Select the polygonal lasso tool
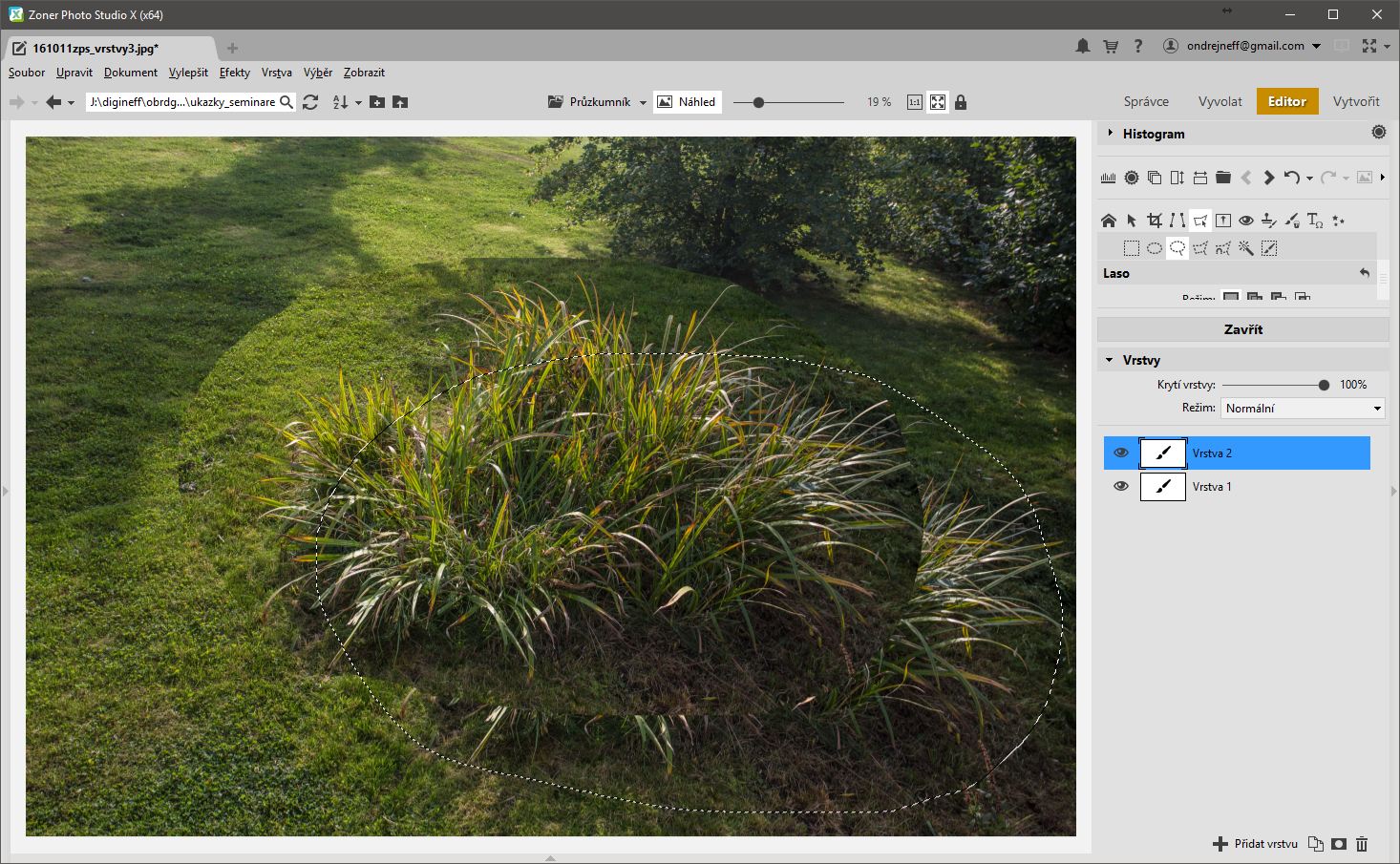 1200,248
